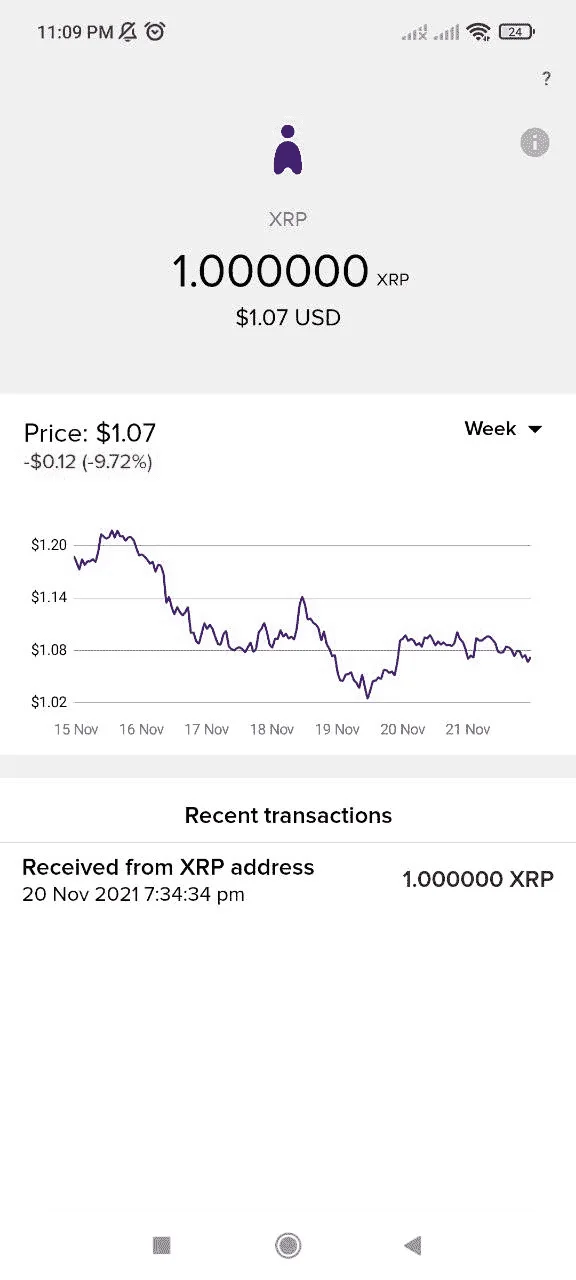Tap the $1.07 USD balance value
Viewport: 576px width, 1280px height.
click(x=288, y=318)
